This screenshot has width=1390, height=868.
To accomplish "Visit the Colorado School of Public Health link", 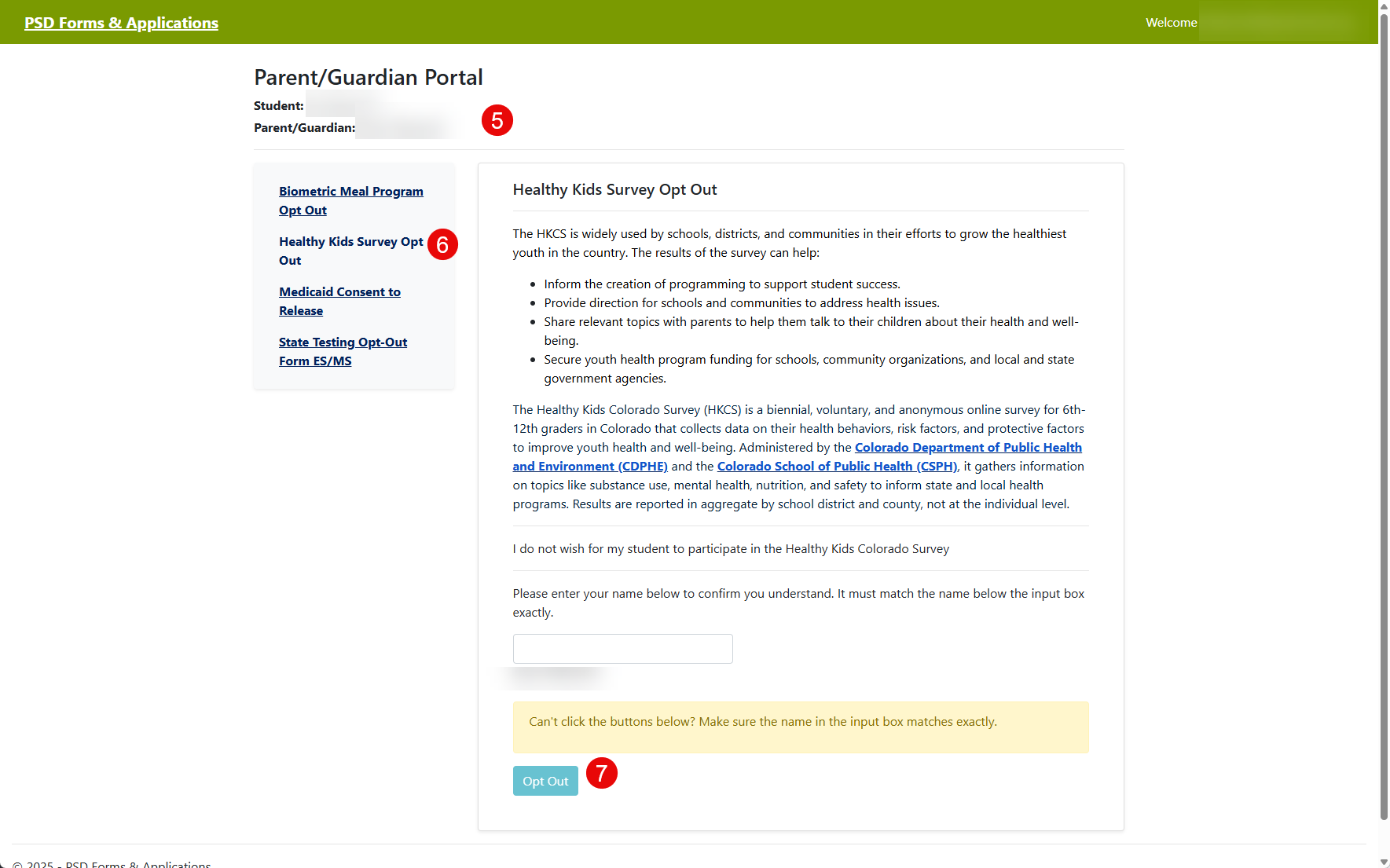I will click(837, 466).
